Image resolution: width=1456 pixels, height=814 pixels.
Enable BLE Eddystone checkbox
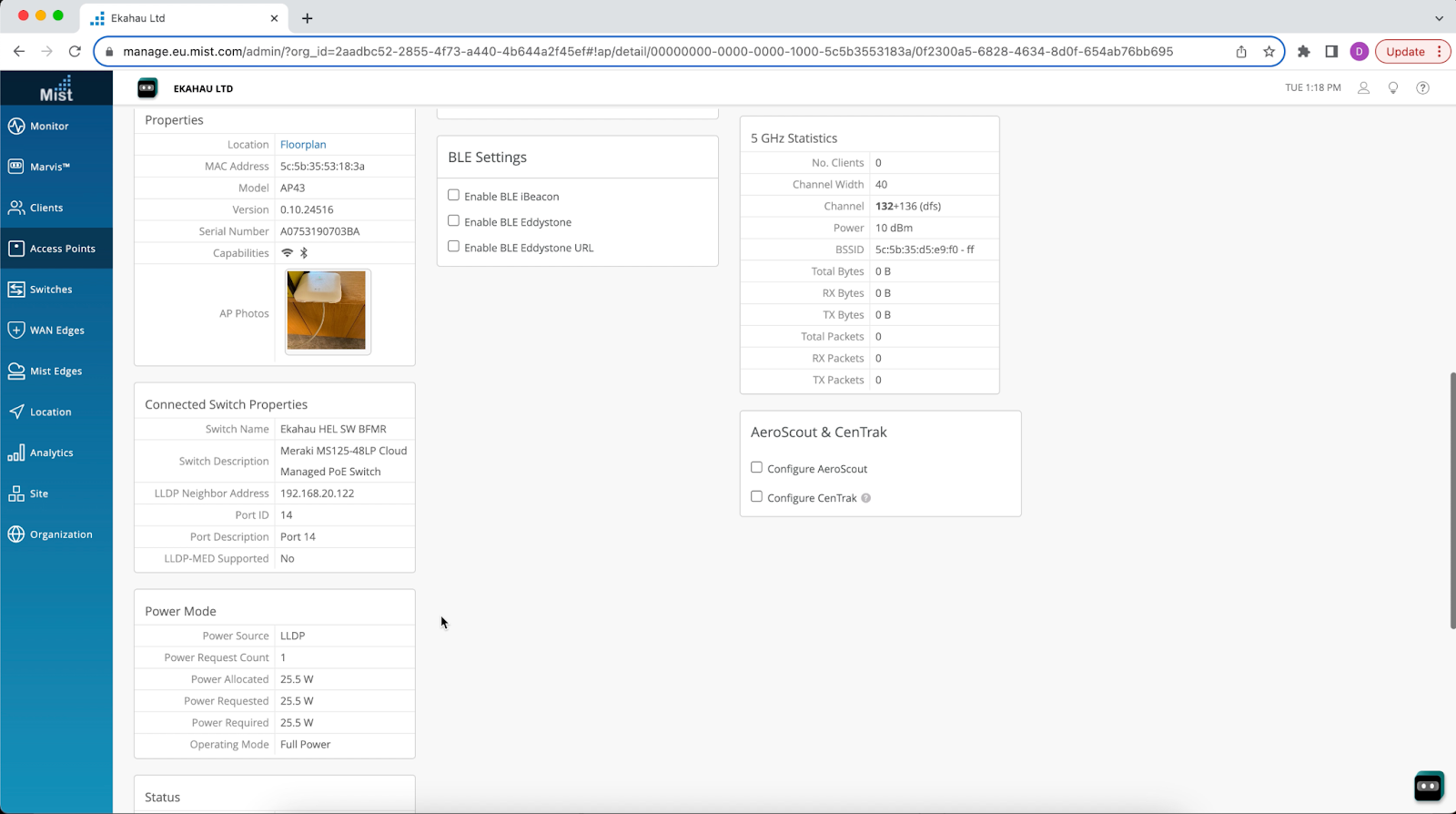click(453, 220)
